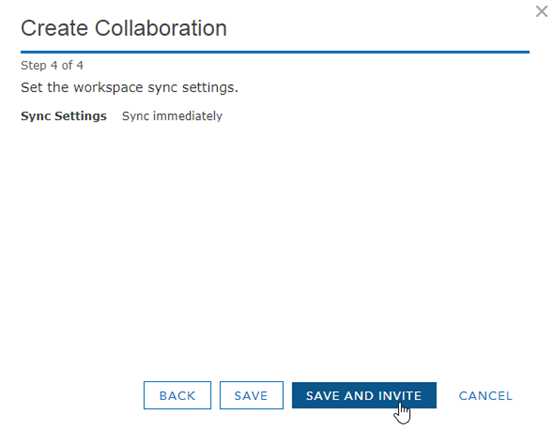Click 'Set the workspace sync settings.' instruction
Image resolution: width=554 pixels, height=445 pixels.
click(129, 88)
